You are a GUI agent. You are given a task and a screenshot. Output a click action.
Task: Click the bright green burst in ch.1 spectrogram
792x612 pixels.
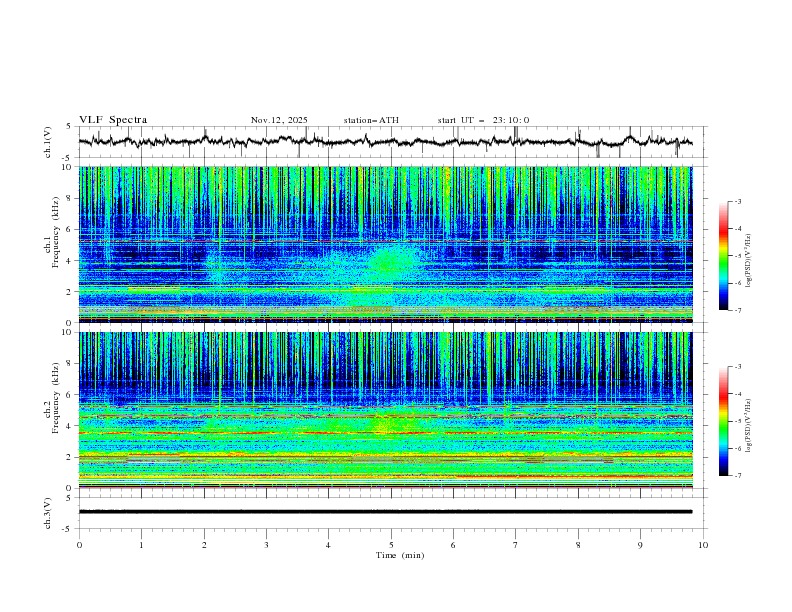click(391, 263)
